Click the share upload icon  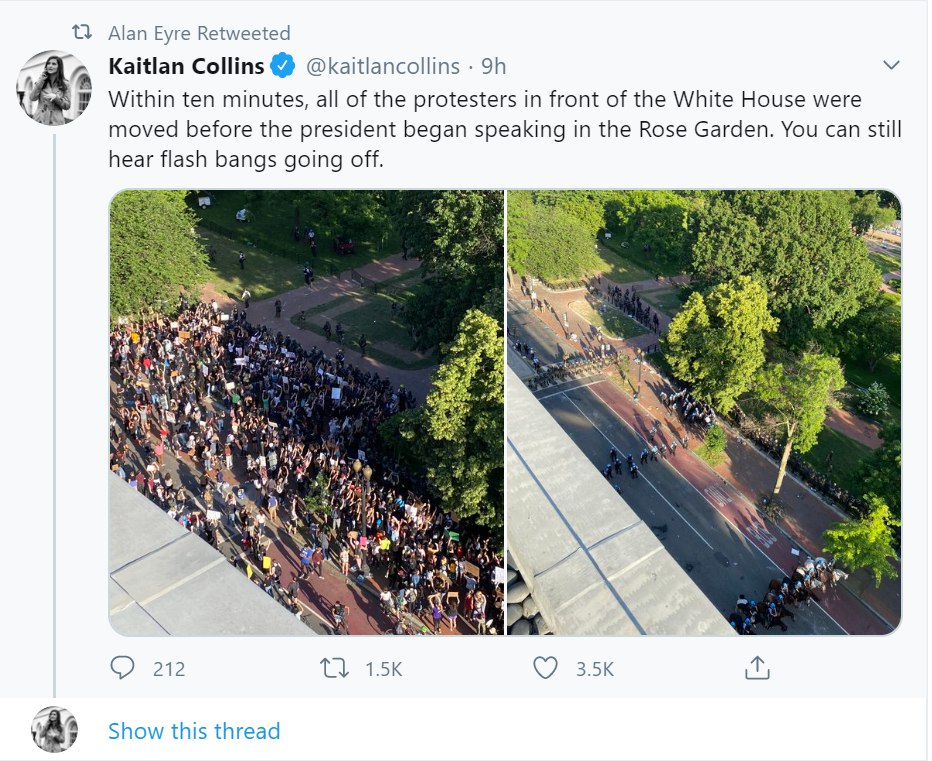click(757, 668)
